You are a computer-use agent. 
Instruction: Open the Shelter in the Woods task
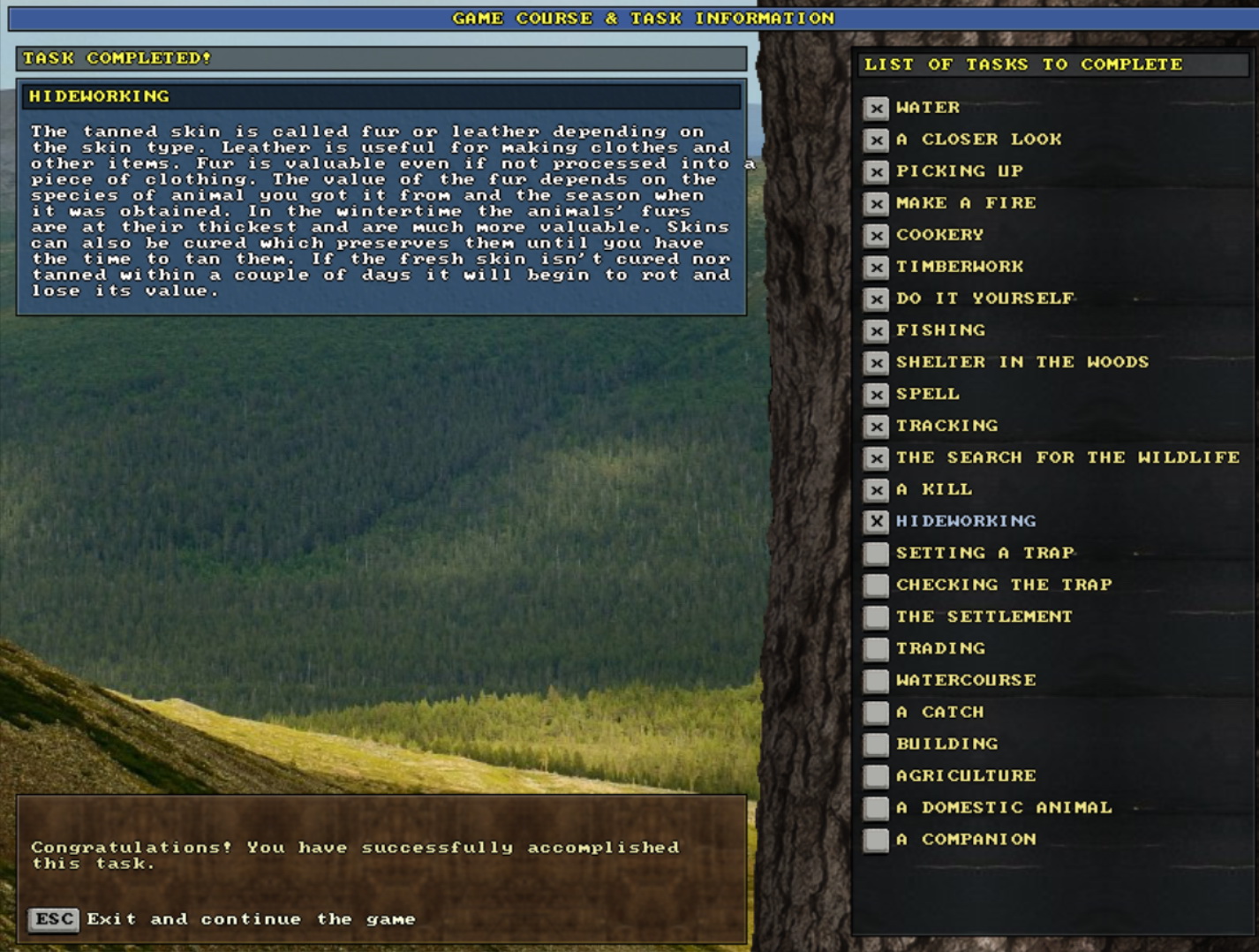1022,362
